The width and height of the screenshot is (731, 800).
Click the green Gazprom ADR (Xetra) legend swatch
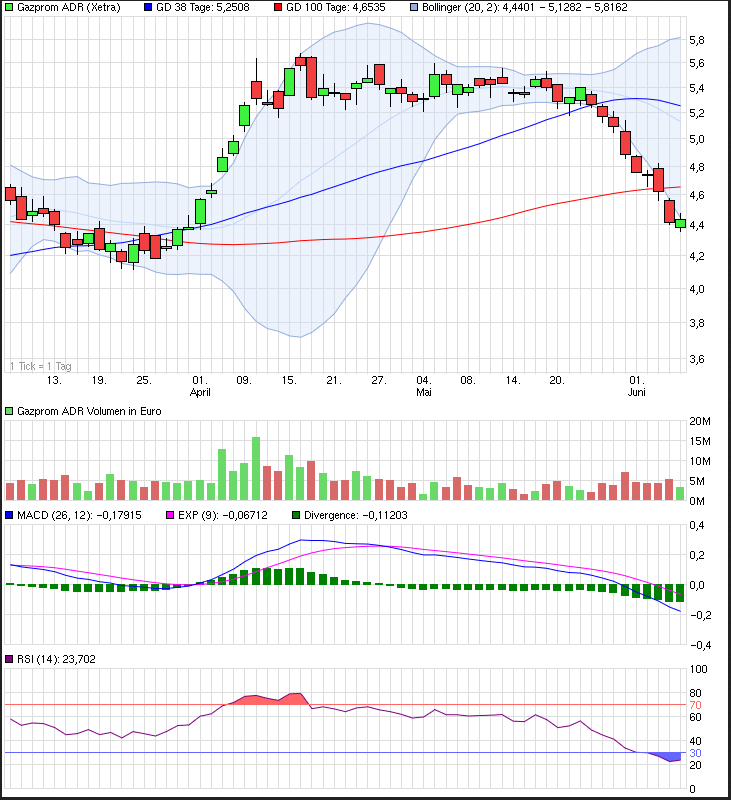pos(9,8)
